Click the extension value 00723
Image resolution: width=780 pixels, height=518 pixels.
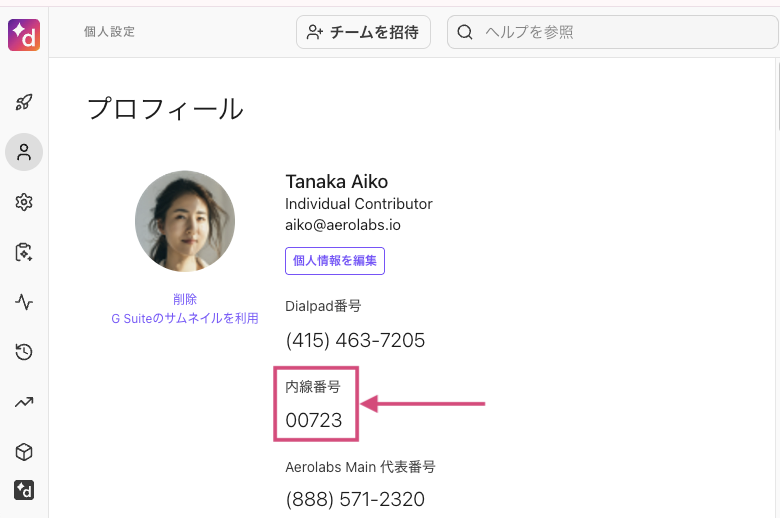(314, 420)
